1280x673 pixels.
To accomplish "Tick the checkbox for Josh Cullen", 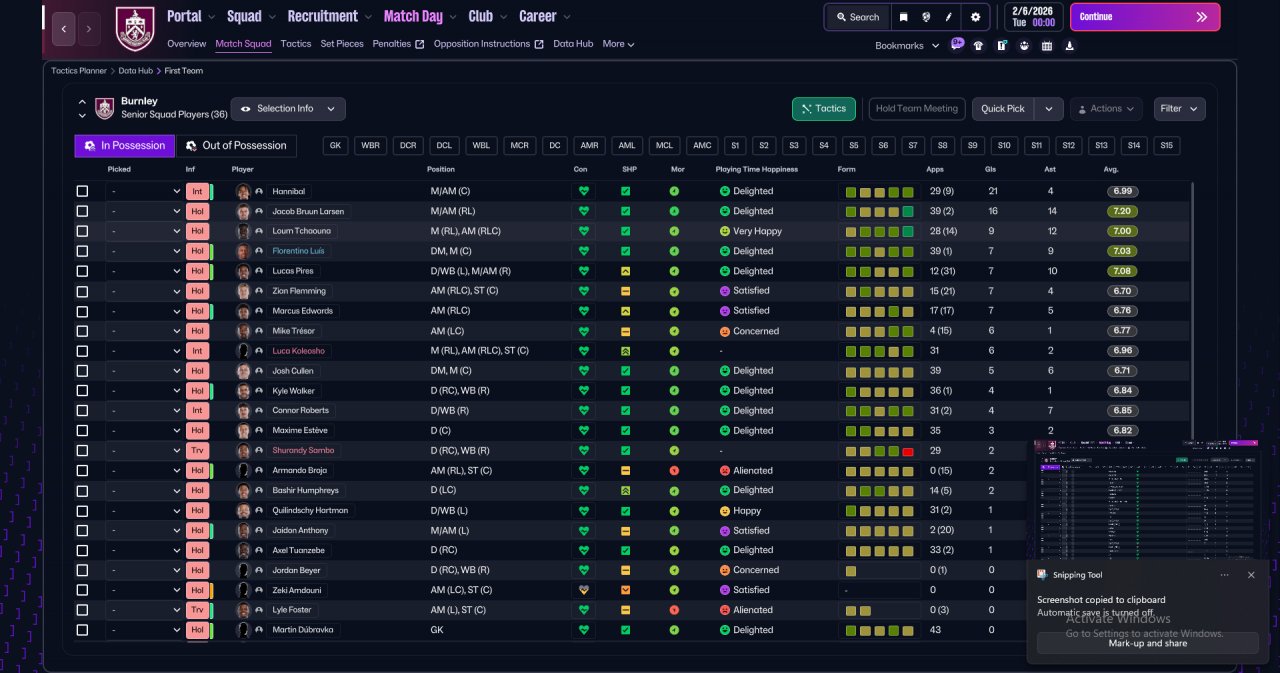I will (82, 371).
